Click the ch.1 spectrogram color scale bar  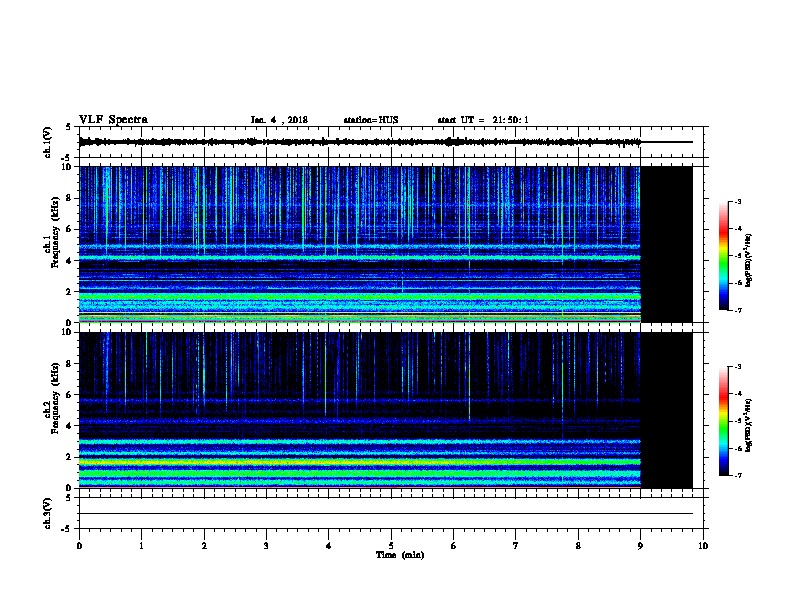(723, 256)
